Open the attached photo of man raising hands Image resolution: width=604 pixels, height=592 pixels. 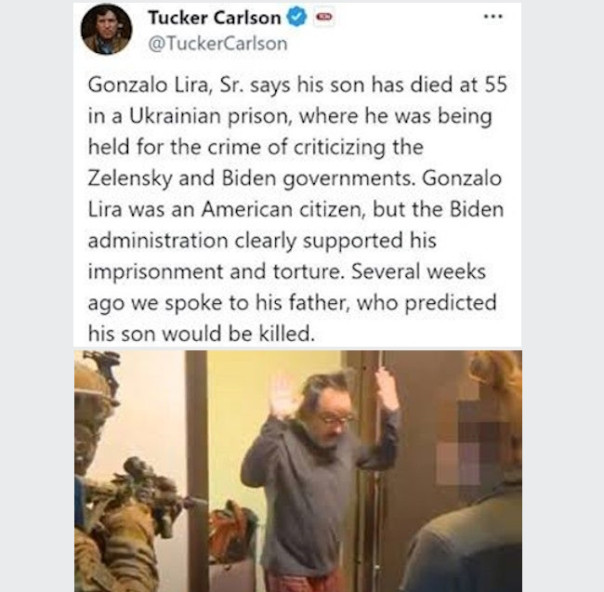point(298,471)
